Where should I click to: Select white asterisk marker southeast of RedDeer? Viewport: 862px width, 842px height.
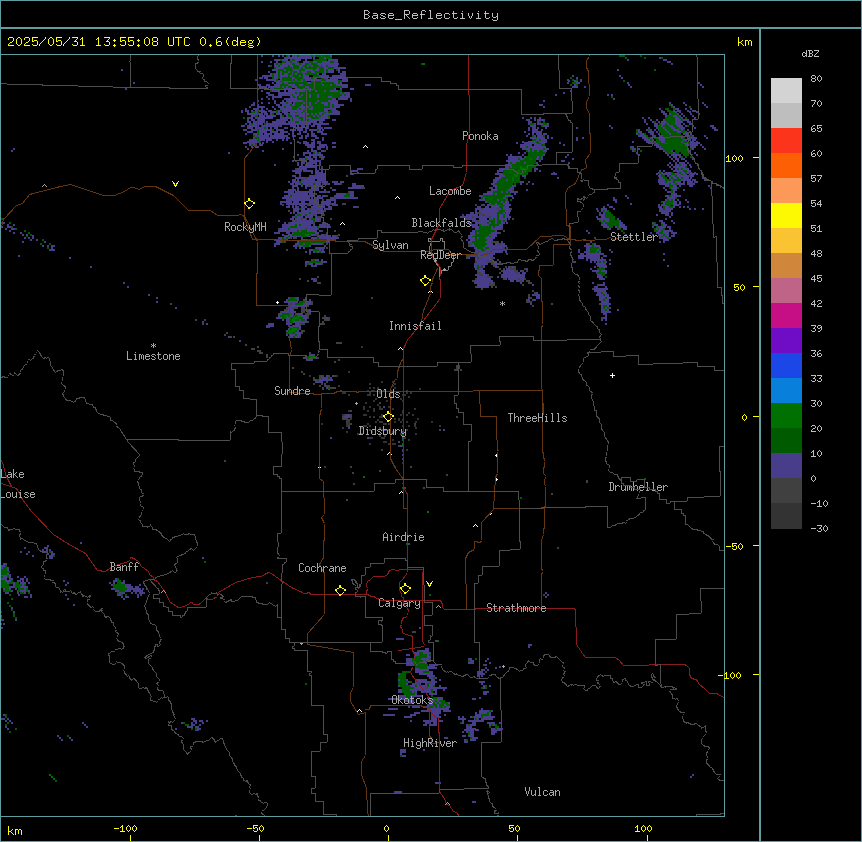[x=502, y=303]
